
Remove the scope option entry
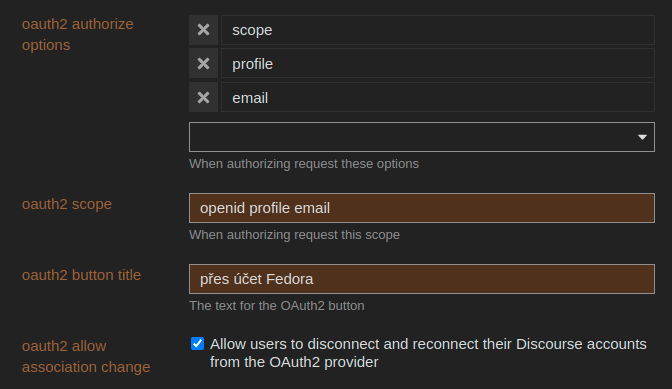[x=204, y=30]
